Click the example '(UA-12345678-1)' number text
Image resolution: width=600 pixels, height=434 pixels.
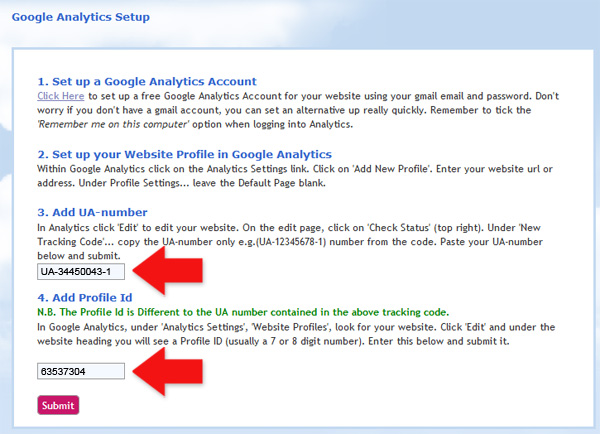(290, 242)
